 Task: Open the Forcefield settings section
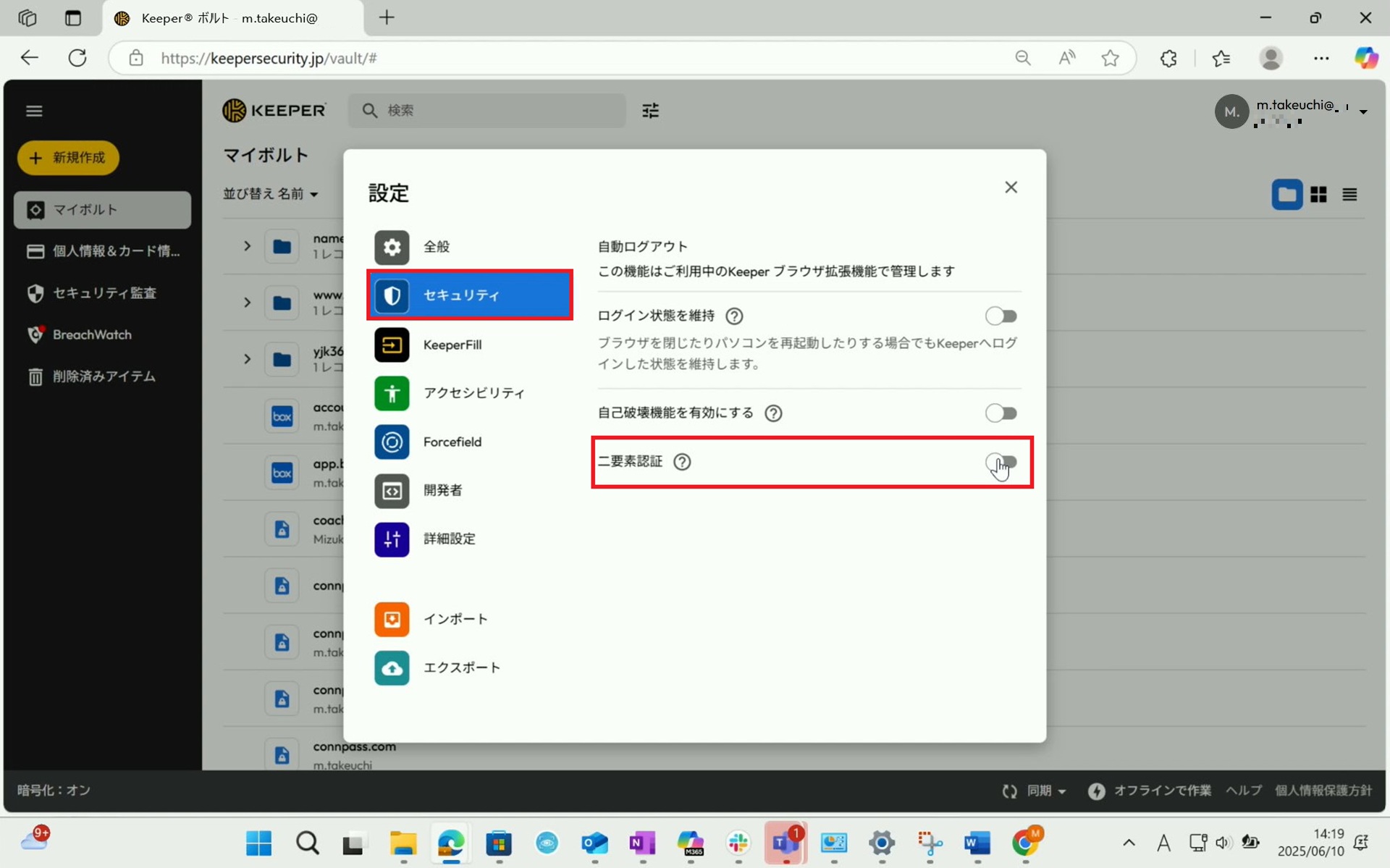(x=452, y=442)
